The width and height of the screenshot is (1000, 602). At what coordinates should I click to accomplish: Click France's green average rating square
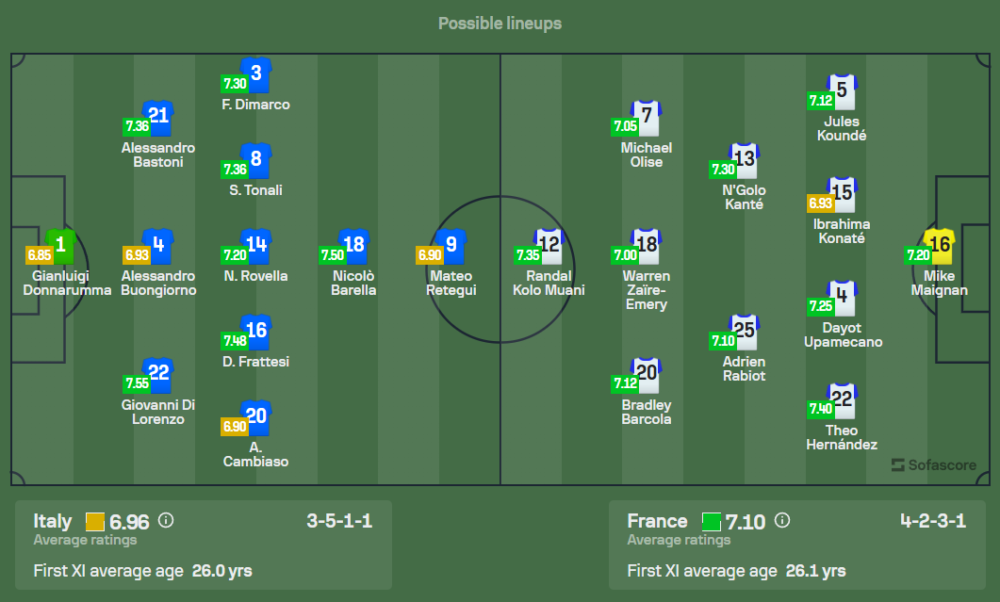pos(711,521)
